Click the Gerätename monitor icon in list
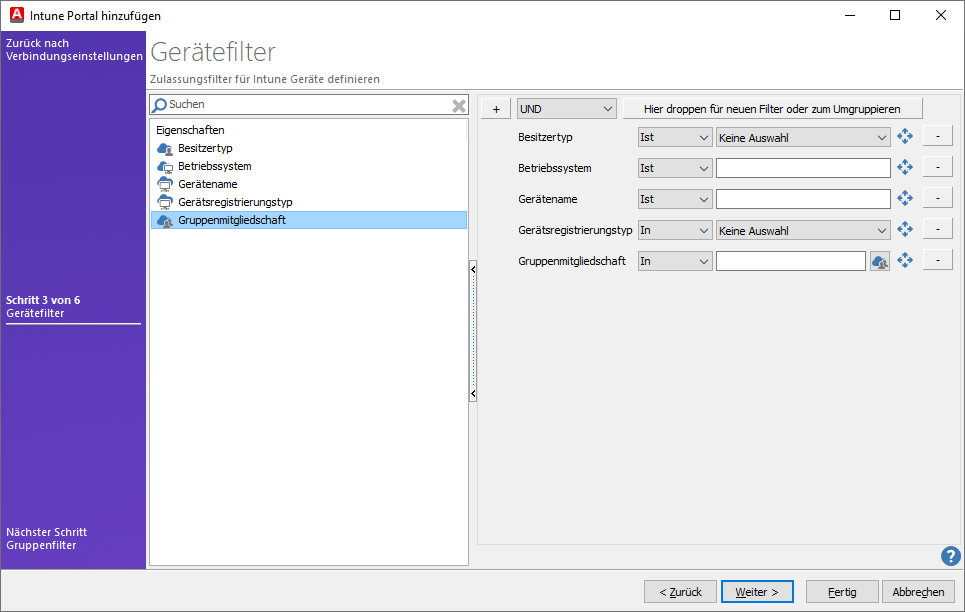Screen dimensions: 965x612 pyautogui.click(x=165, y=184)
